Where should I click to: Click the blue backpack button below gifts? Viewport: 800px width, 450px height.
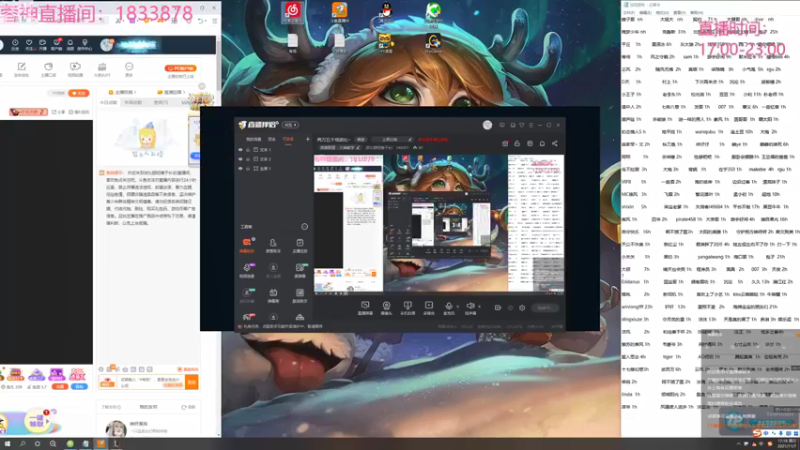point(79,387)
